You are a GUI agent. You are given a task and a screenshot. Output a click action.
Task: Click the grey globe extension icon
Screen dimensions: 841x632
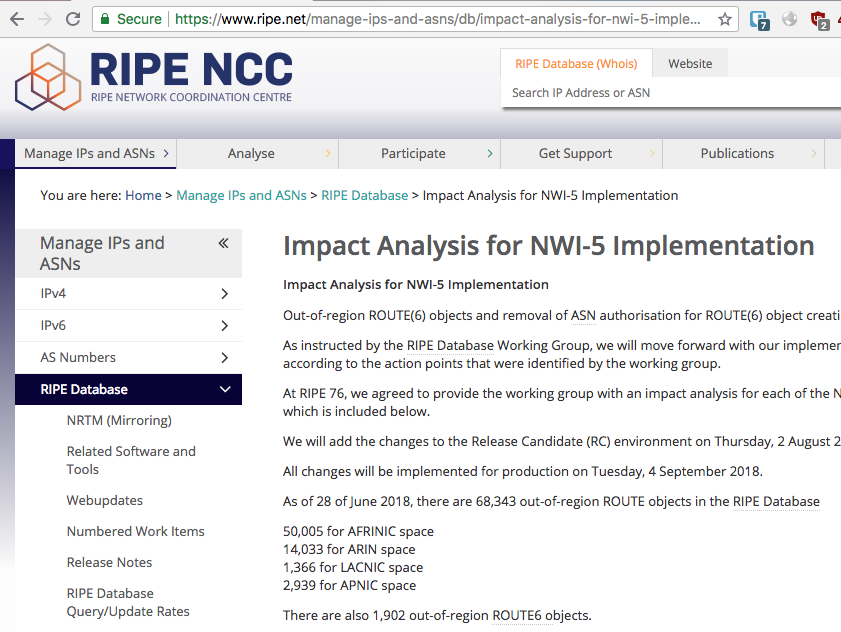tap(790, 19)
